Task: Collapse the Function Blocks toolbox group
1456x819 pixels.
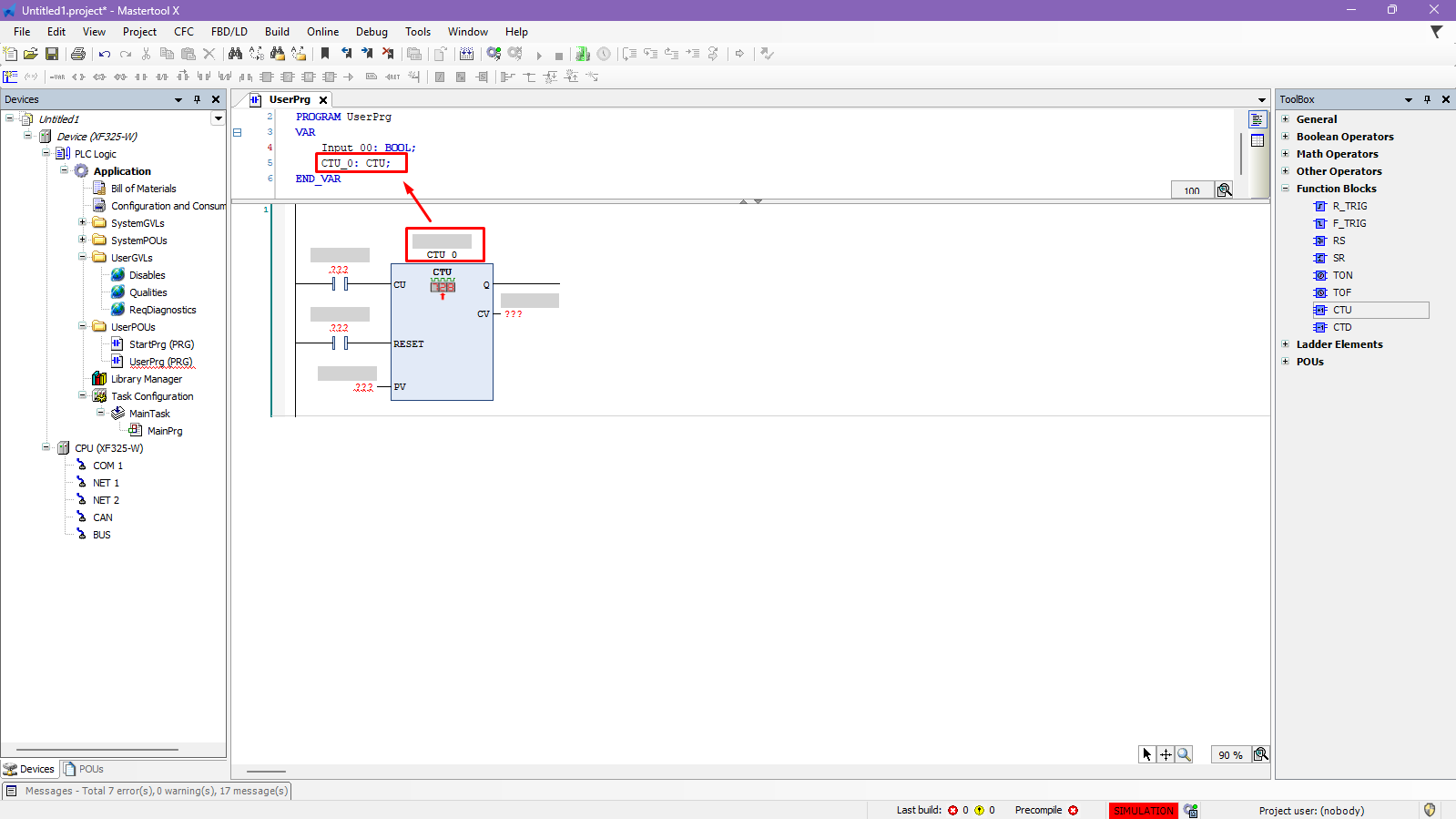Action: 1286,189
